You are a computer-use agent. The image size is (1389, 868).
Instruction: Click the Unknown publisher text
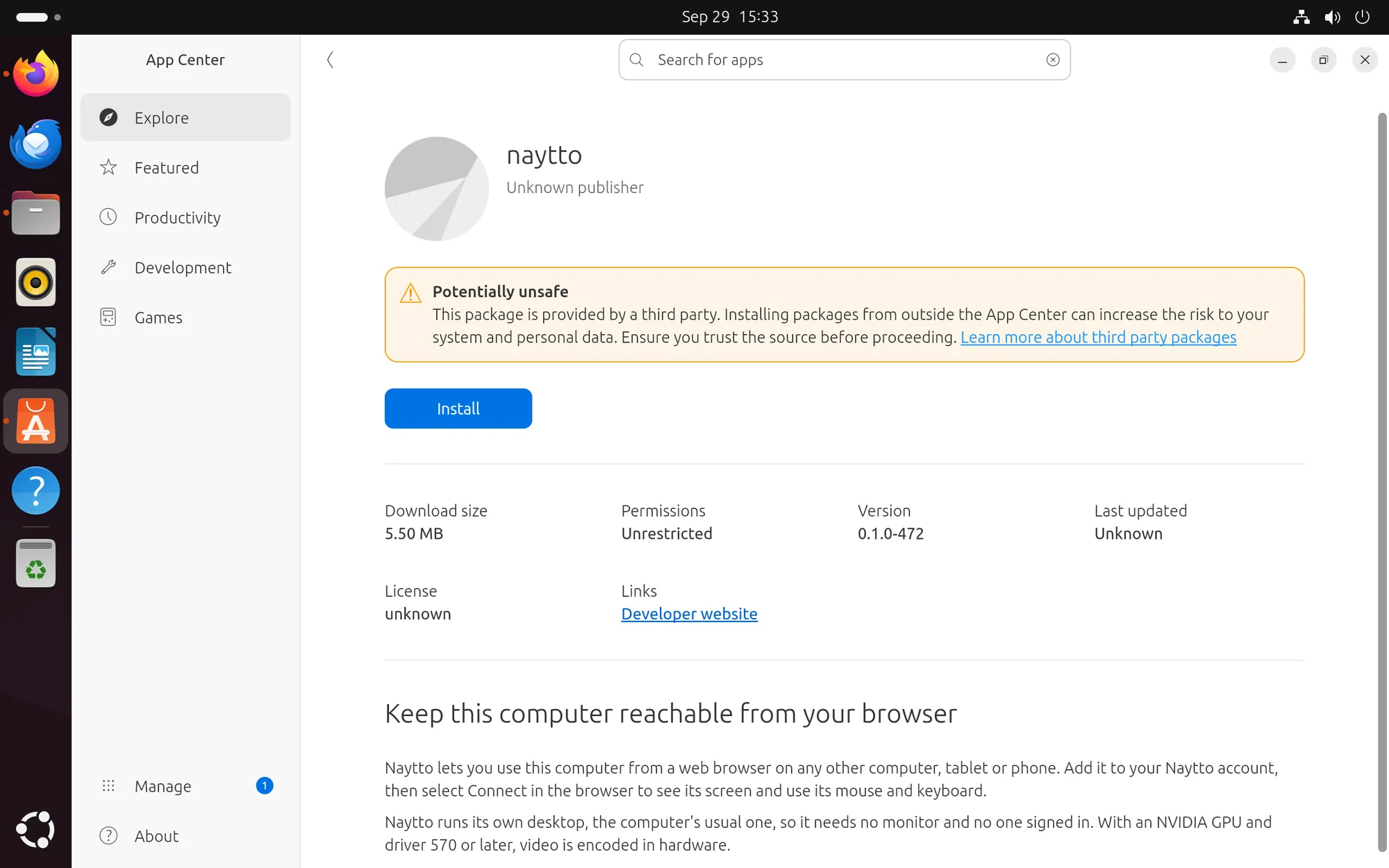(575, 187)
